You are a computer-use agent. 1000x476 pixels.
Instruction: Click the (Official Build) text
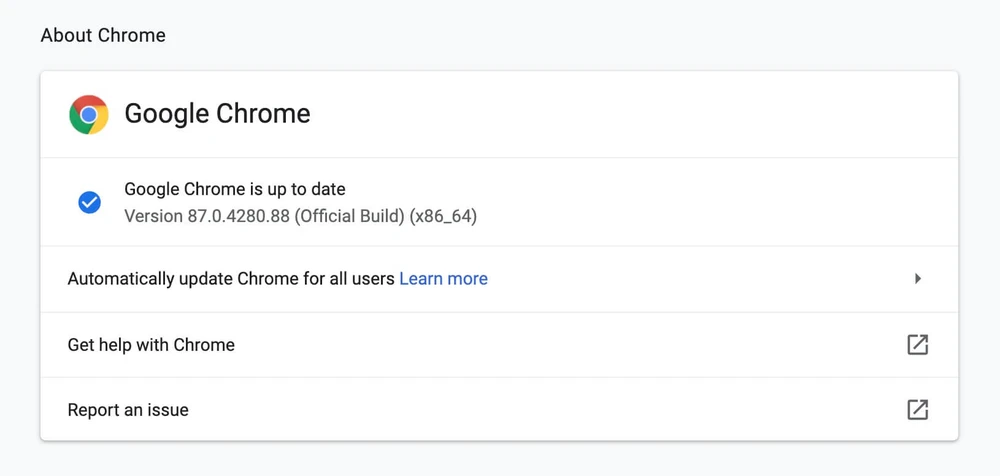tap(350, 216)
